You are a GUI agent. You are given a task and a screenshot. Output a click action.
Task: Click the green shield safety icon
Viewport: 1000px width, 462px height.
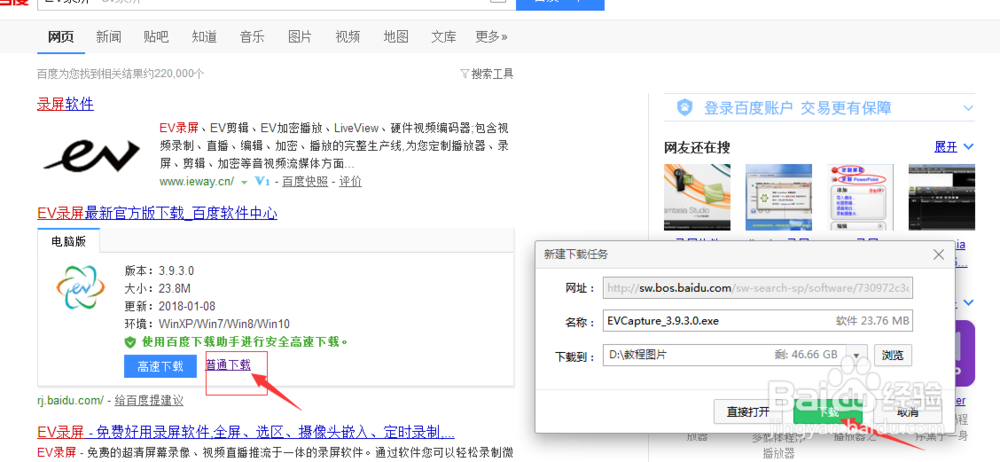tap(130, 342)
